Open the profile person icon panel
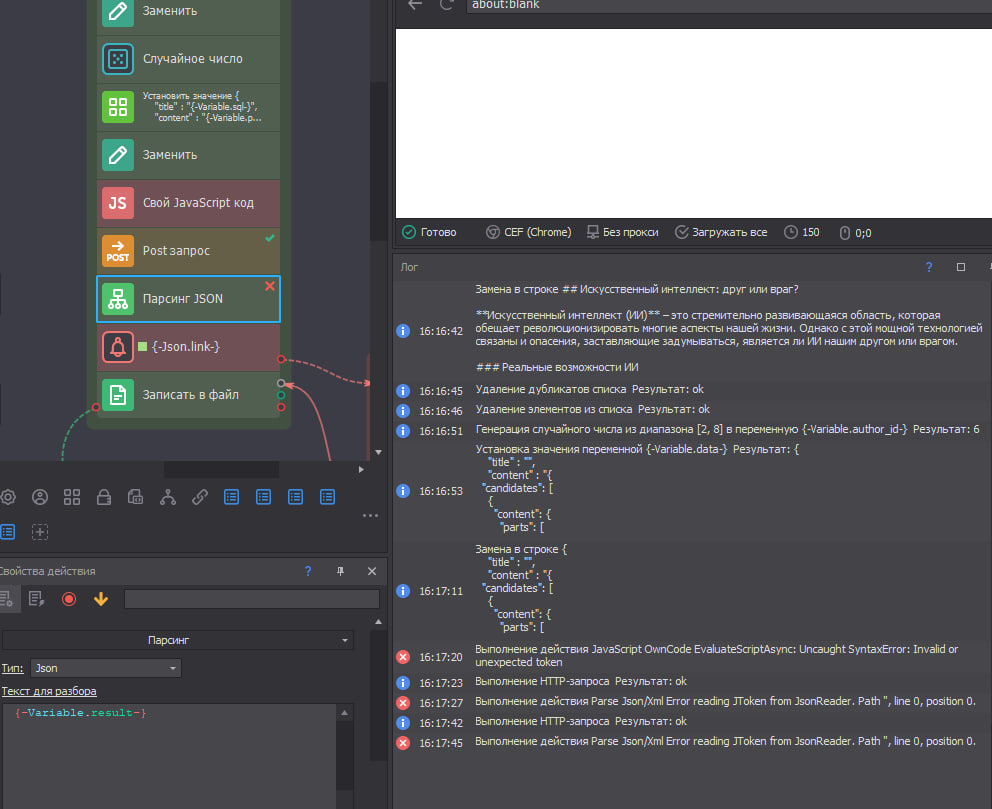This screenshot has width=992, height=809. pyautogui.click(x=40, y=497)
